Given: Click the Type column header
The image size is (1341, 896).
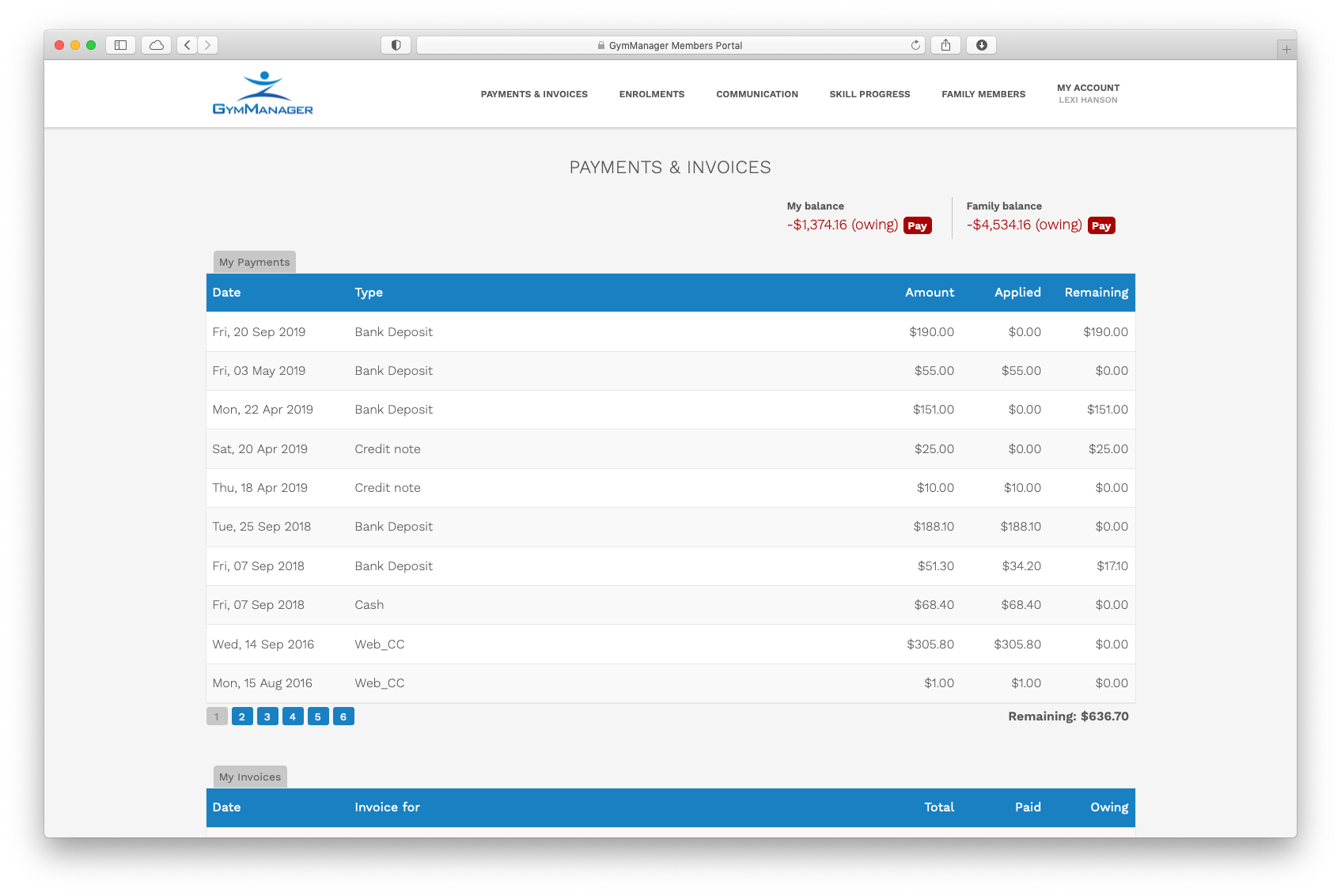Looking at the screenshot, I should (369, 292).
